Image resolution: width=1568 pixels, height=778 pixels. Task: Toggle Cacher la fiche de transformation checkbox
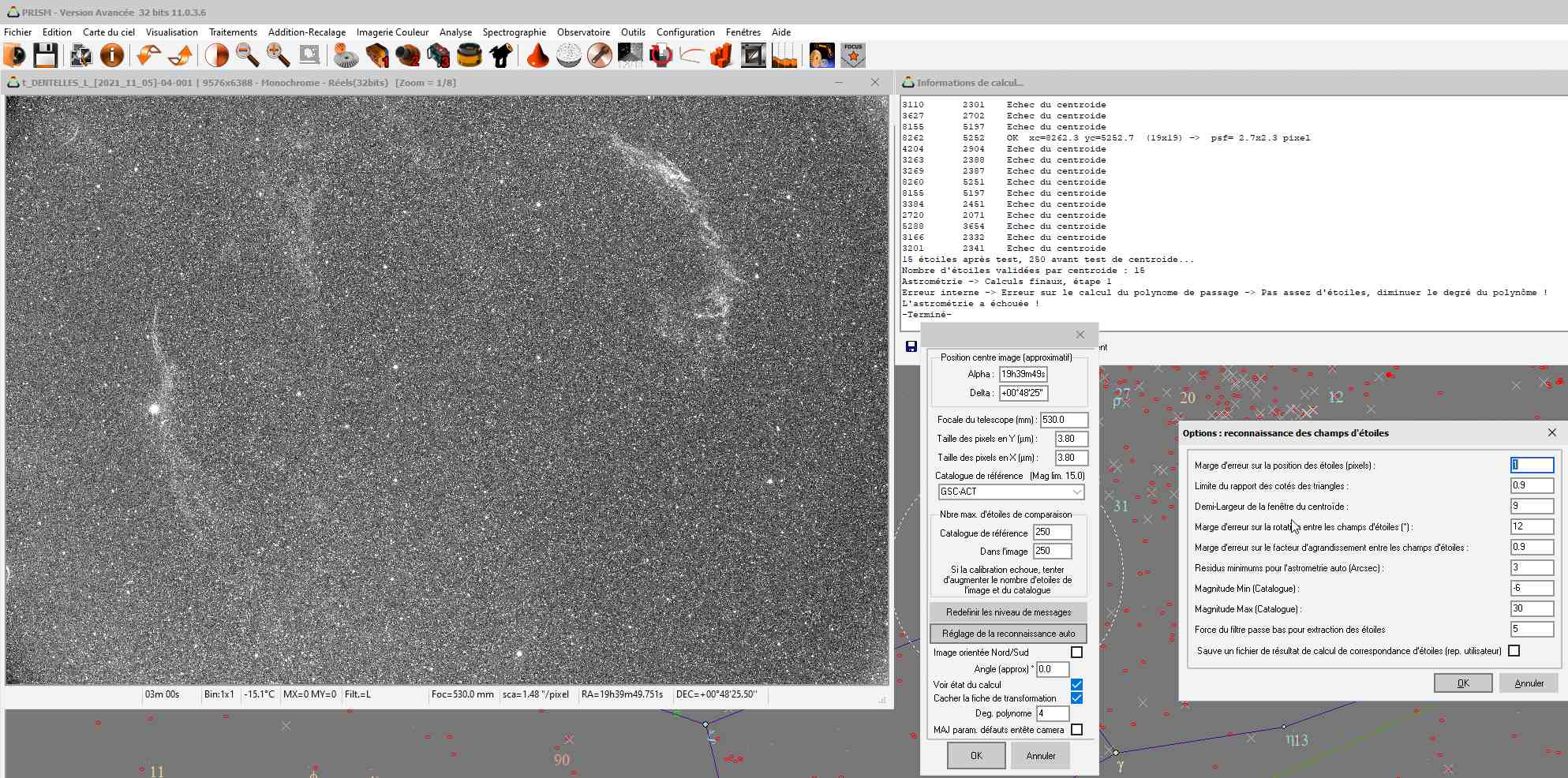point(1076,698)
